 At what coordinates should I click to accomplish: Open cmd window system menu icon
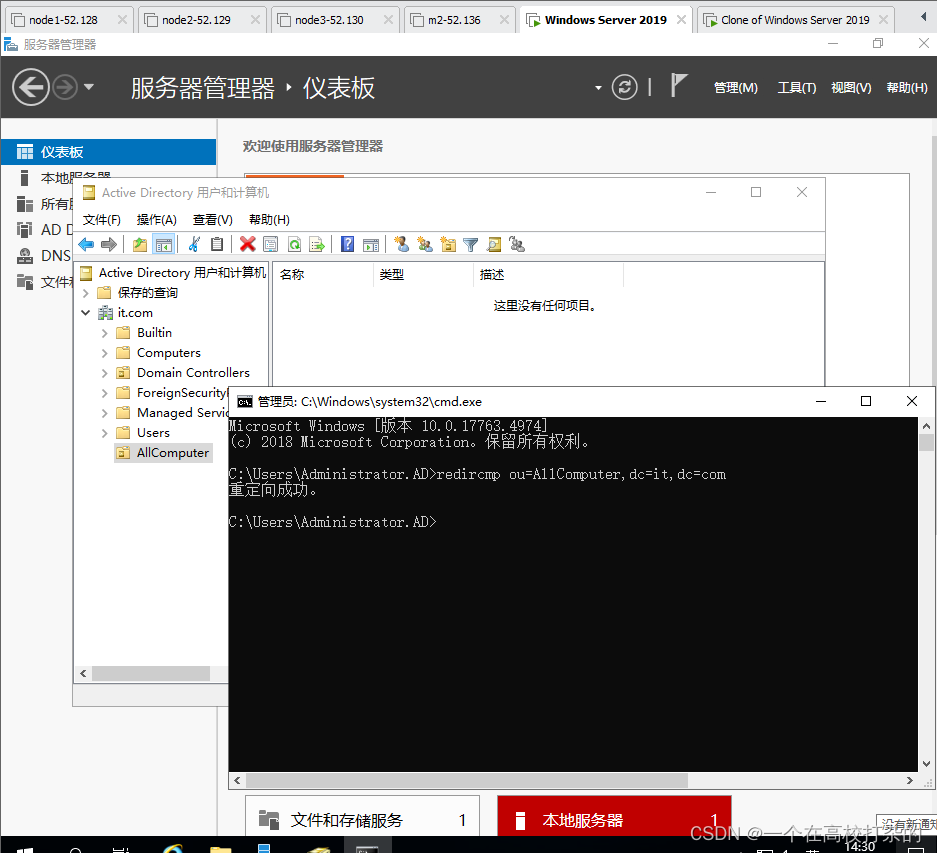[x=244, y=402]
